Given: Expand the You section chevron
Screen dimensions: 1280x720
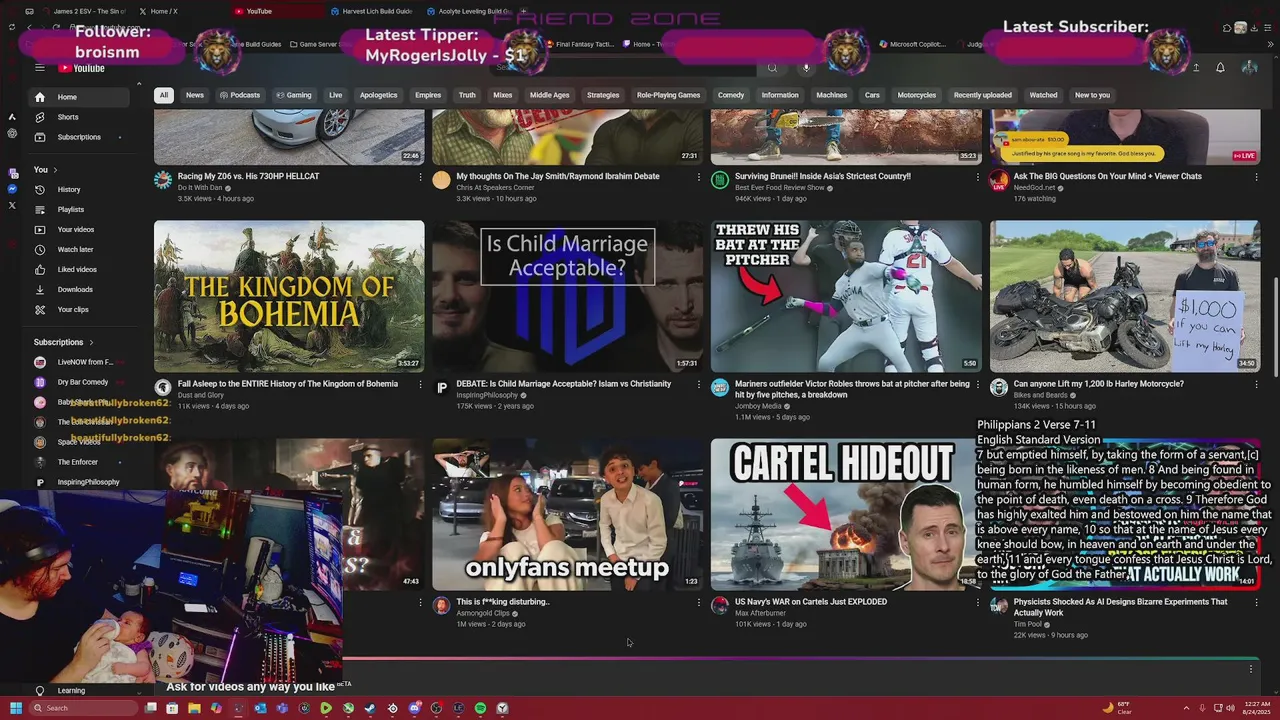Looking at the screenshot, I should click(x=55, y=170).
